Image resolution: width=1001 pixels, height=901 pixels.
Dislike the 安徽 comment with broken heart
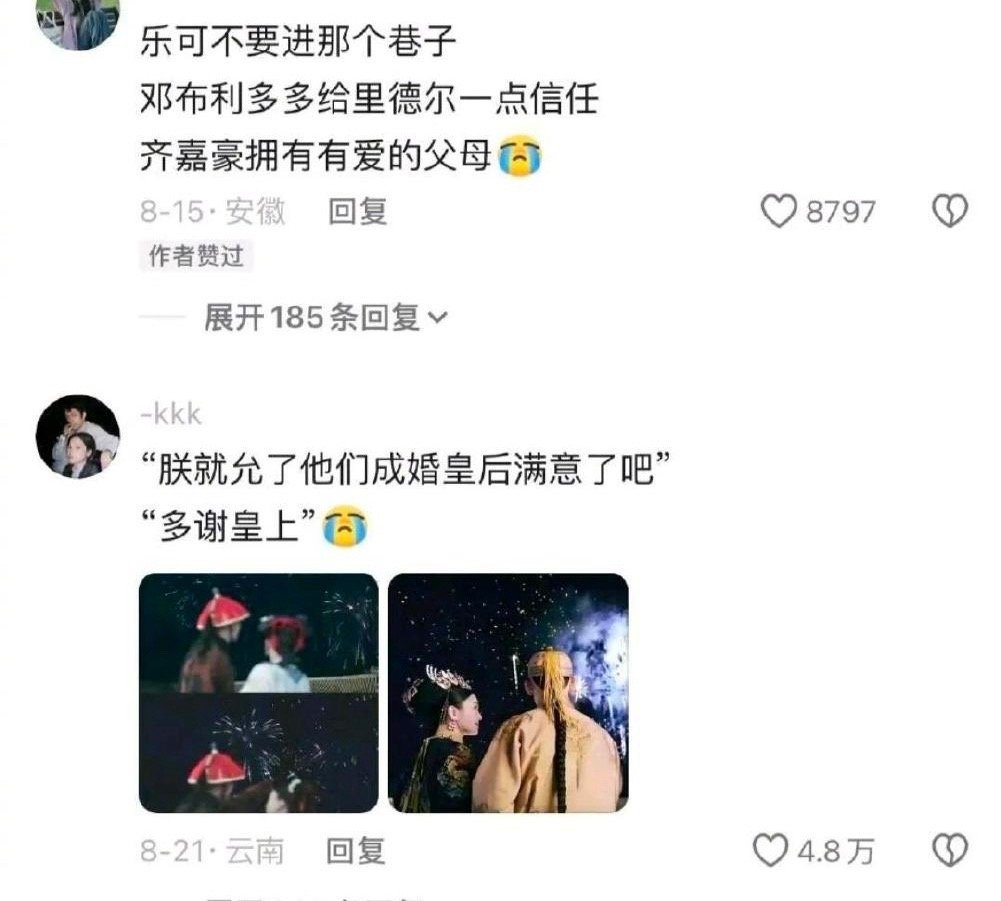coord(951,211)
